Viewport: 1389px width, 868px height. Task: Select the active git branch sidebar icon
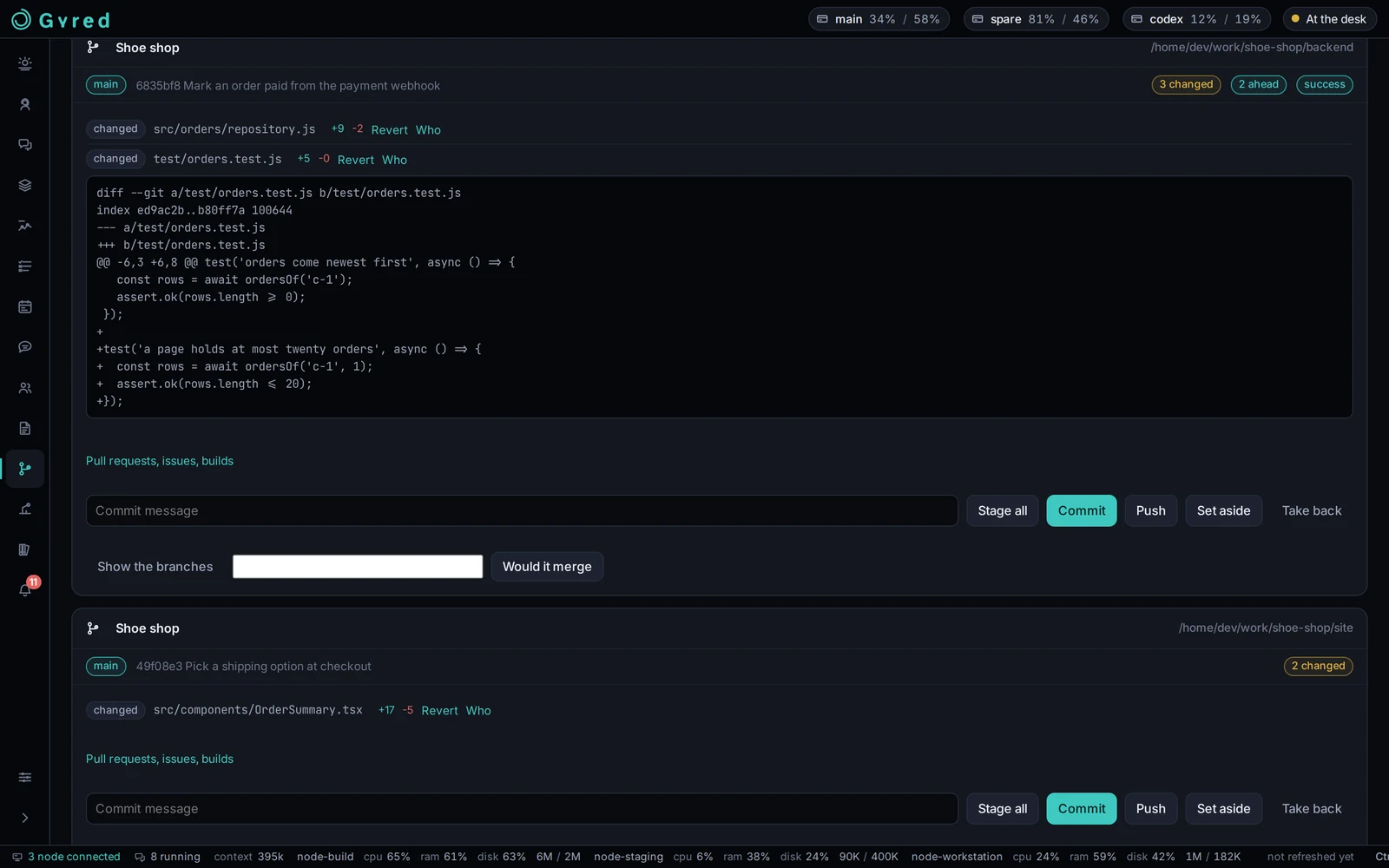pyautogui.click(x=25, y=469)
